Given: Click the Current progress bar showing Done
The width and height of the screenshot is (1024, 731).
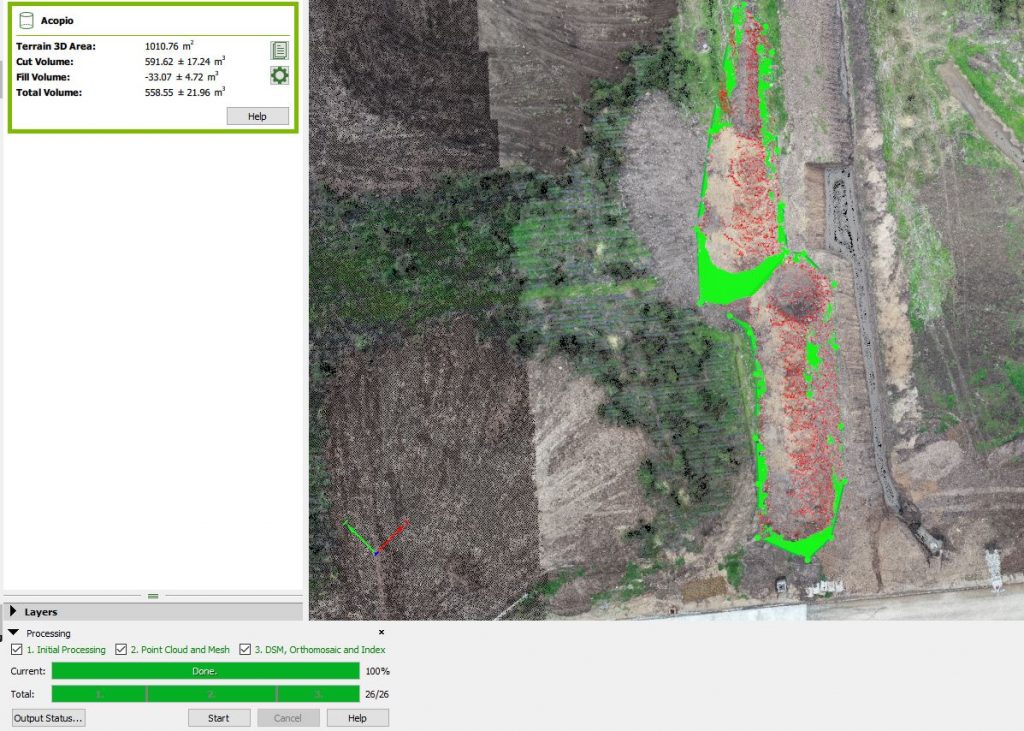Looking at the screenshot, I should (x=205, y=671).
